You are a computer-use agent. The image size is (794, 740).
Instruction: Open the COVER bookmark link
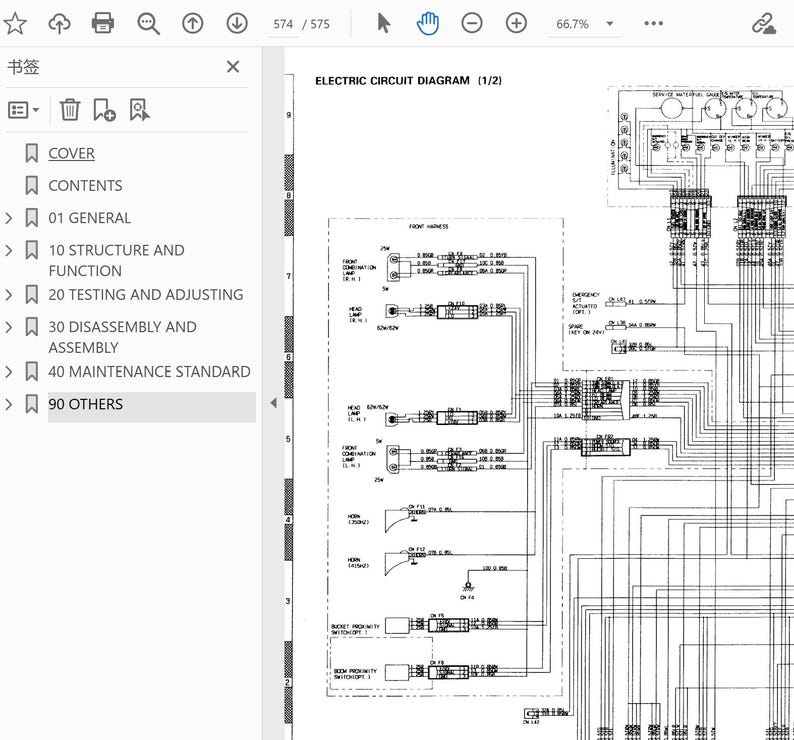click(71, 153)
